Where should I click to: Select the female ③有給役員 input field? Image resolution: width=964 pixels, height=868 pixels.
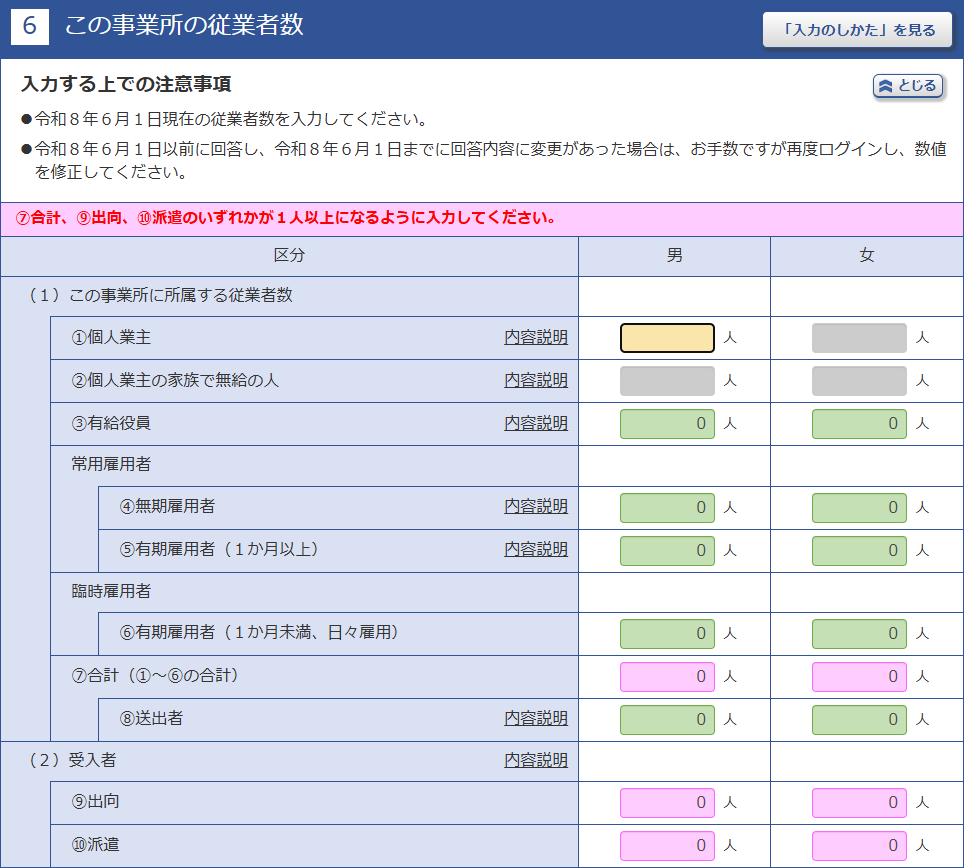(859, 424)
